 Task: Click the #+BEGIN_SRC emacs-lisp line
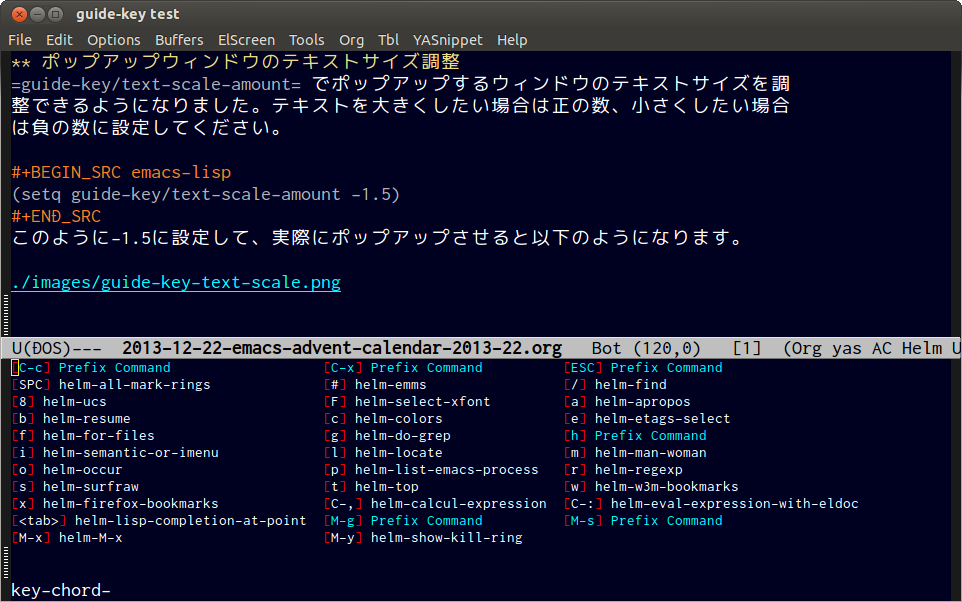pyautogui.click(x=121, y=172)
